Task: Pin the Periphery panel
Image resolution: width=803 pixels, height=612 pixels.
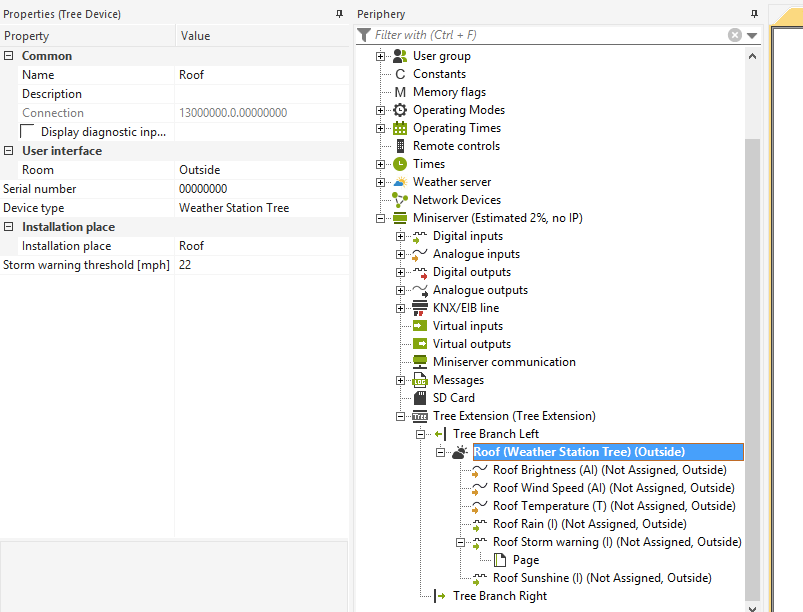Action: (x=754, y=14)
